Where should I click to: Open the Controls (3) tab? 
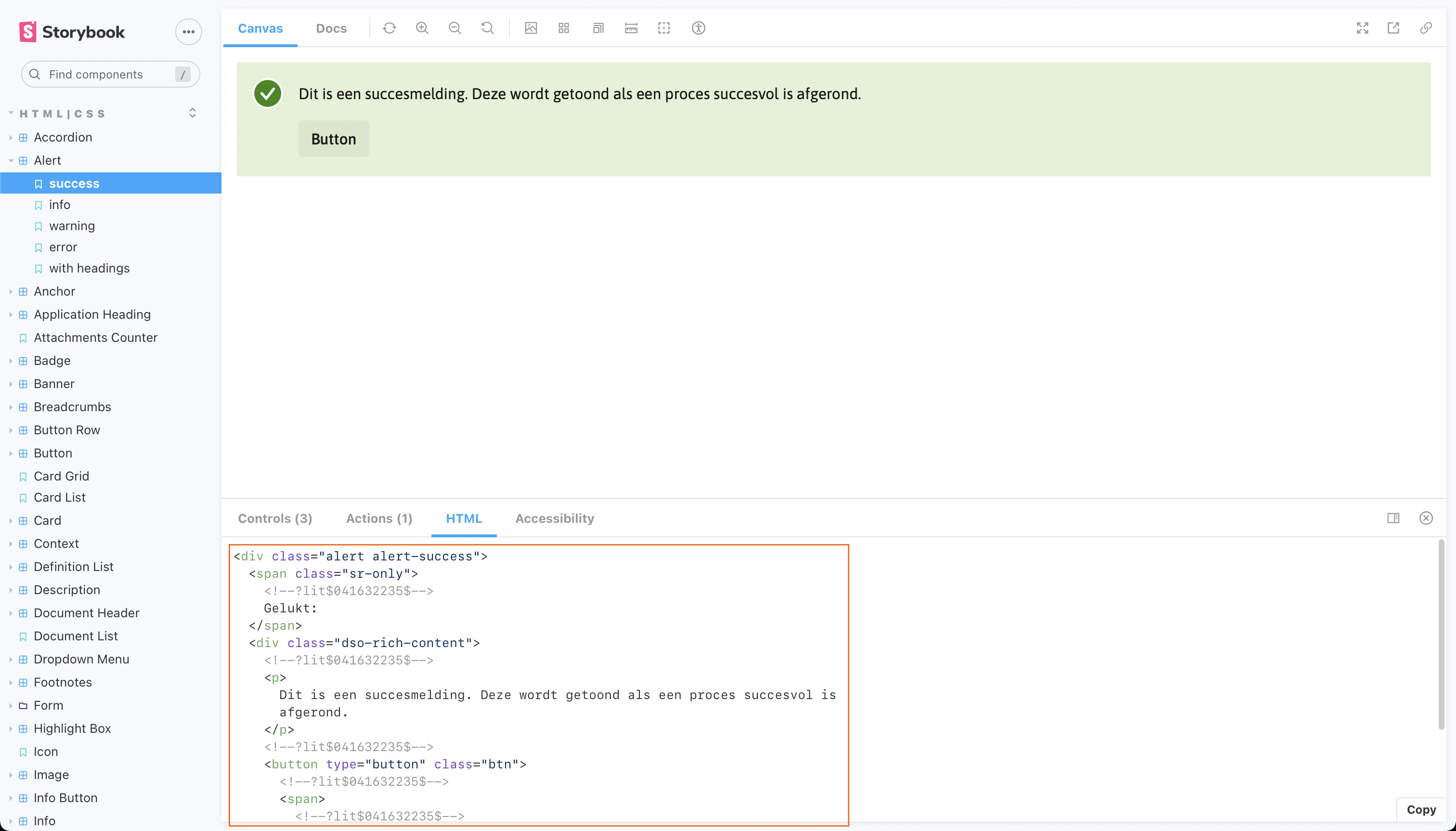coord(274,518)
